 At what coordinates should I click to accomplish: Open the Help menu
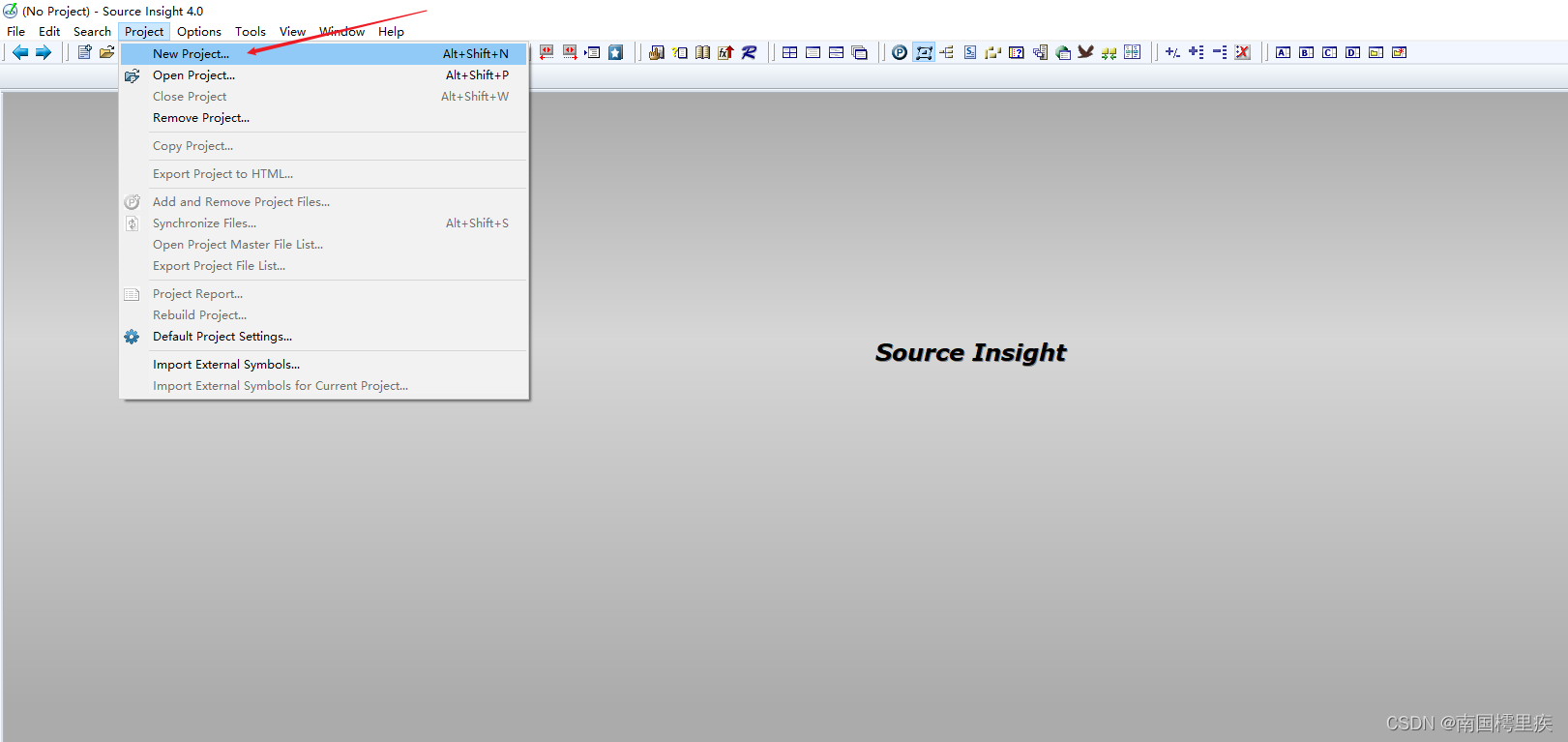click(x=392, y=32)
